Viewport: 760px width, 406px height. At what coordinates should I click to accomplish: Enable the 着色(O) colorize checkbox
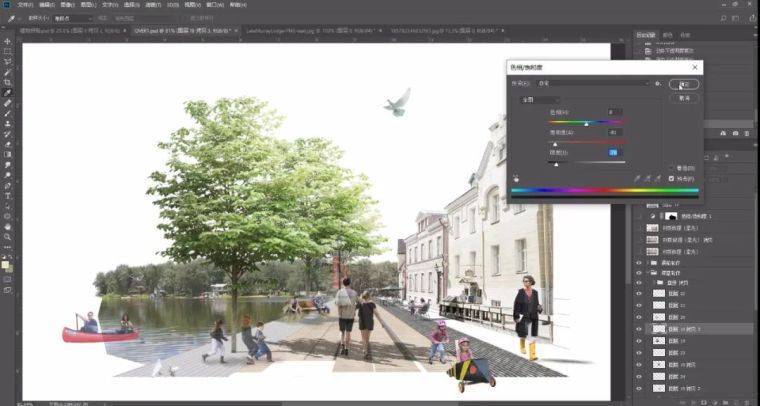coord(671,168)
